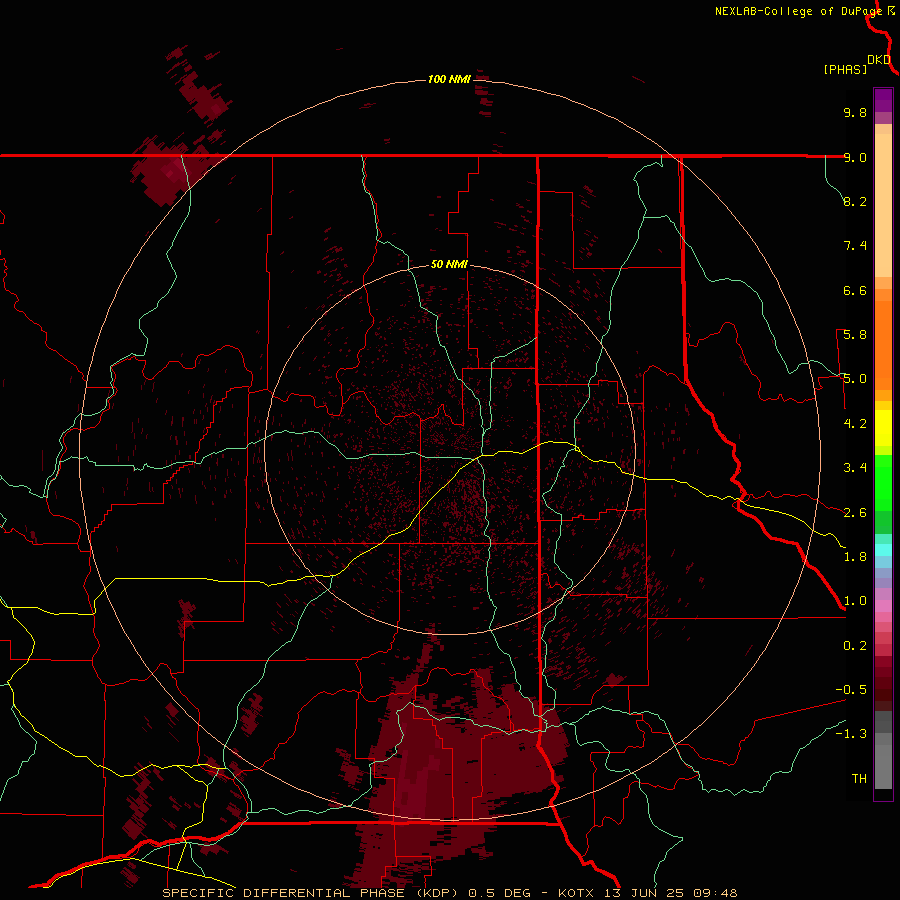Pick the yellow segment of the color bar

(883, 428)
